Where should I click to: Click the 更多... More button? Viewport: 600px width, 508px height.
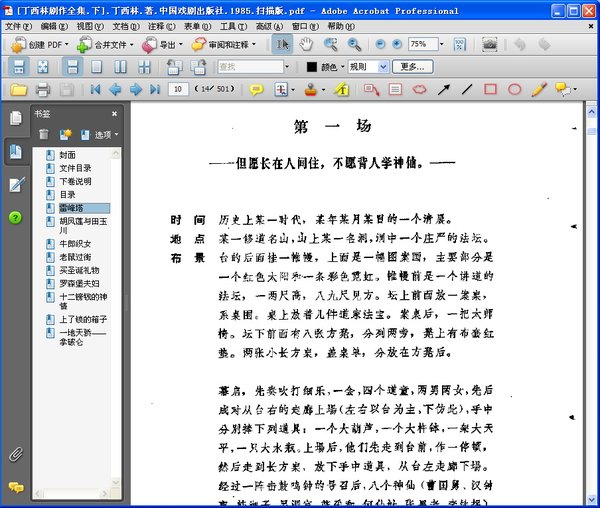point(412,67)
